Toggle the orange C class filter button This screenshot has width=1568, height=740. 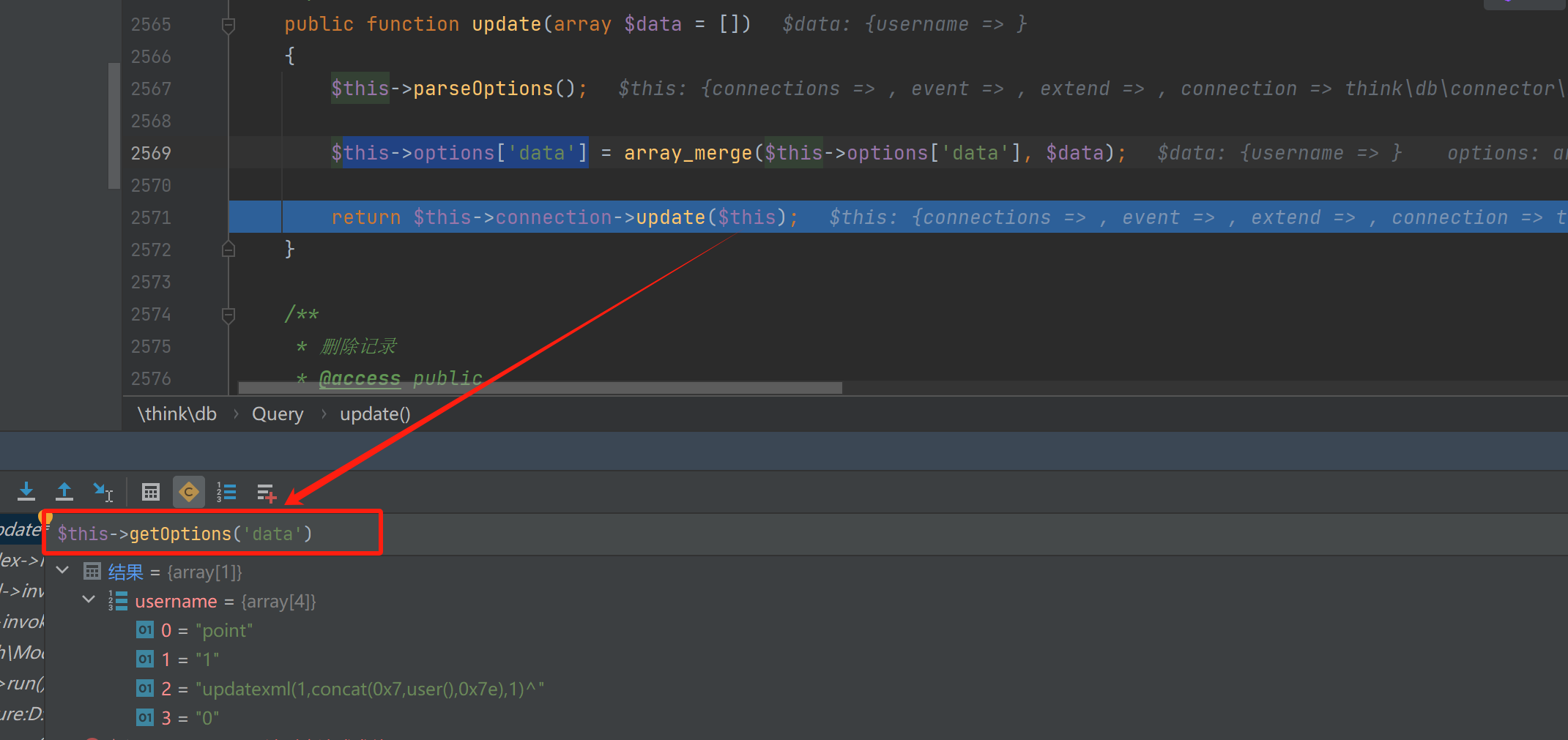[189, 492]
